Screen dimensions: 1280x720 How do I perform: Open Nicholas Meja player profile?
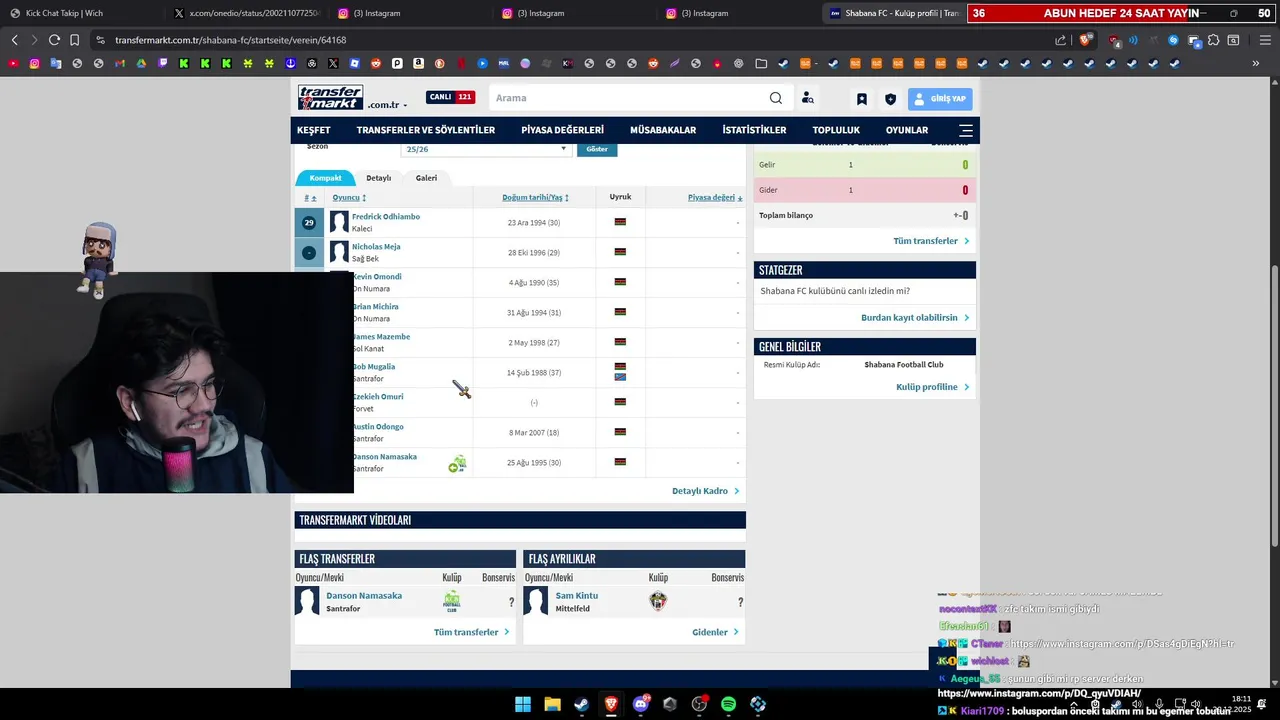point(376,246)
